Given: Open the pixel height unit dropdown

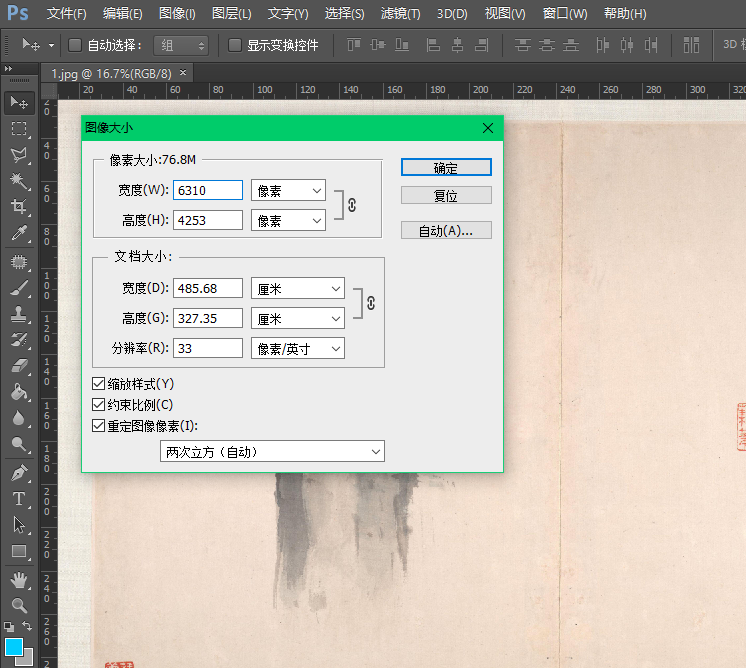Looking at the screenshot, I should [288, 220].
